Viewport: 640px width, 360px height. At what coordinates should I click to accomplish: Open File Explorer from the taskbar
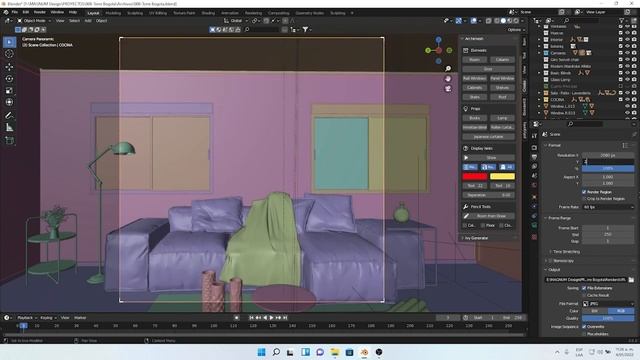335,352
